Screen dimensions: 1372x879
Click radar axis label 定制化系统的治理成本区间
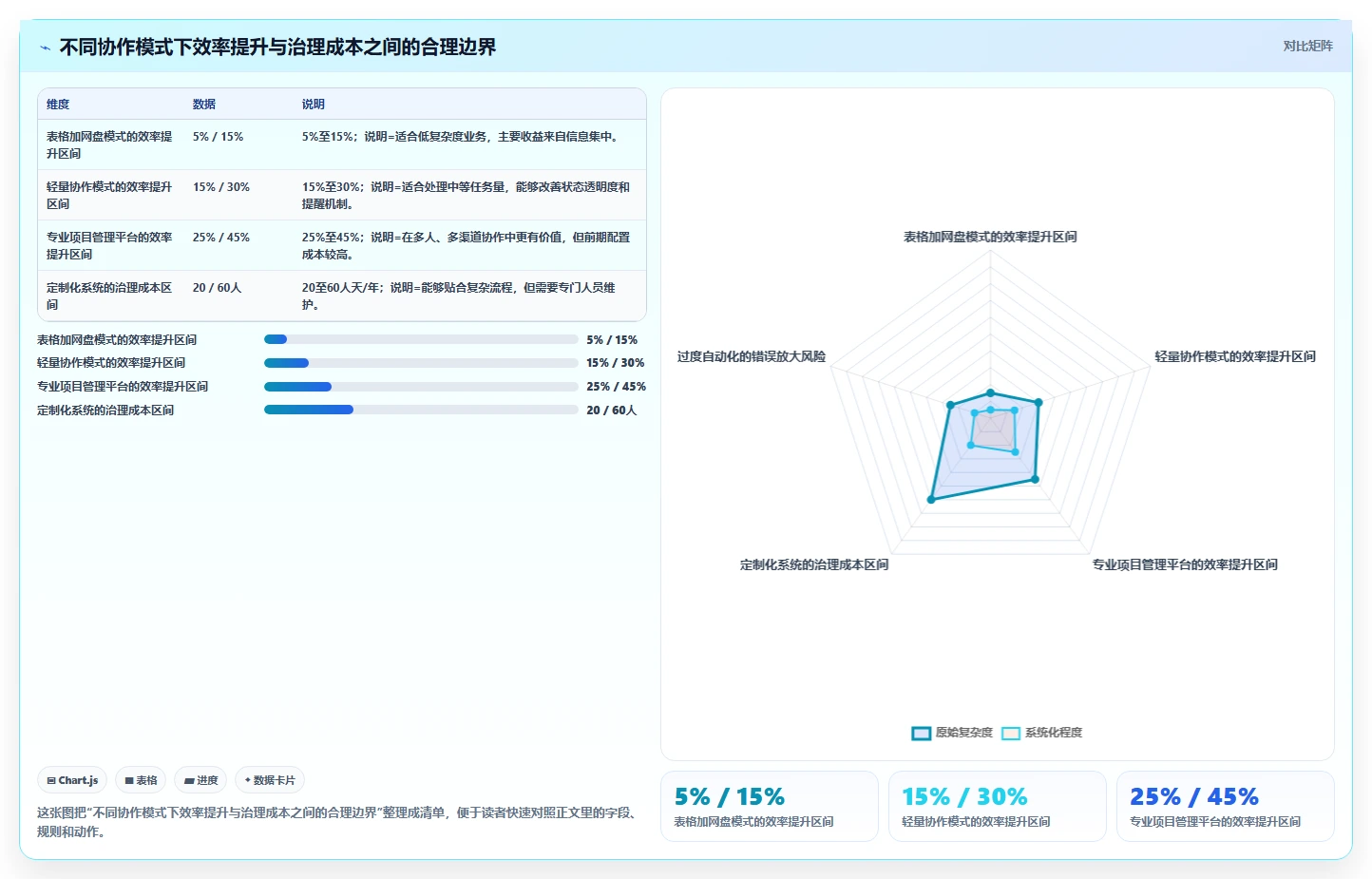(x=814, y=565)
